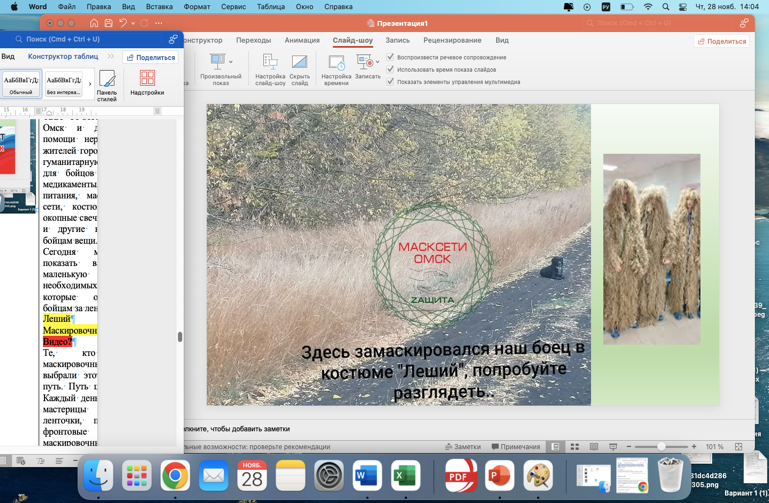Click the slide caption text about Леший

(443, 371)
